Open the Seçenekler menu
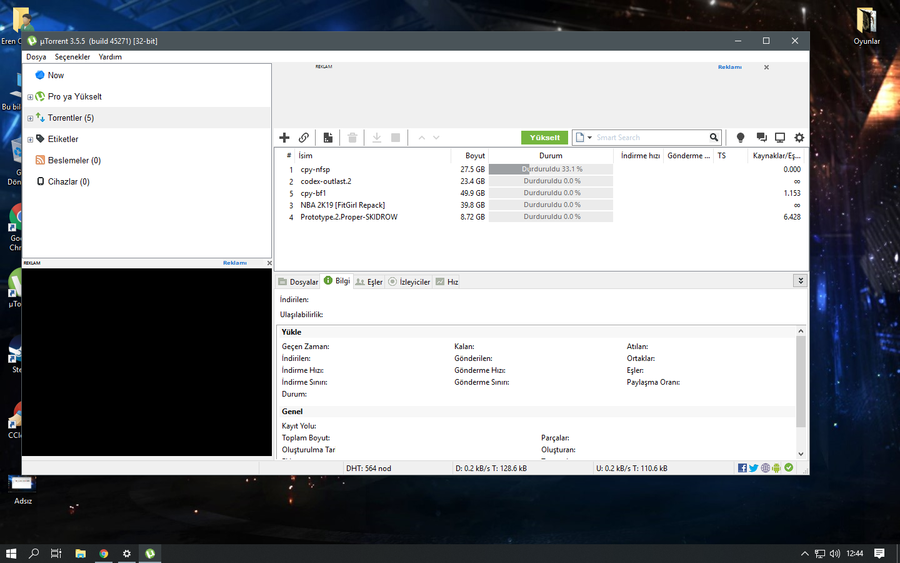 coord(72,57)
